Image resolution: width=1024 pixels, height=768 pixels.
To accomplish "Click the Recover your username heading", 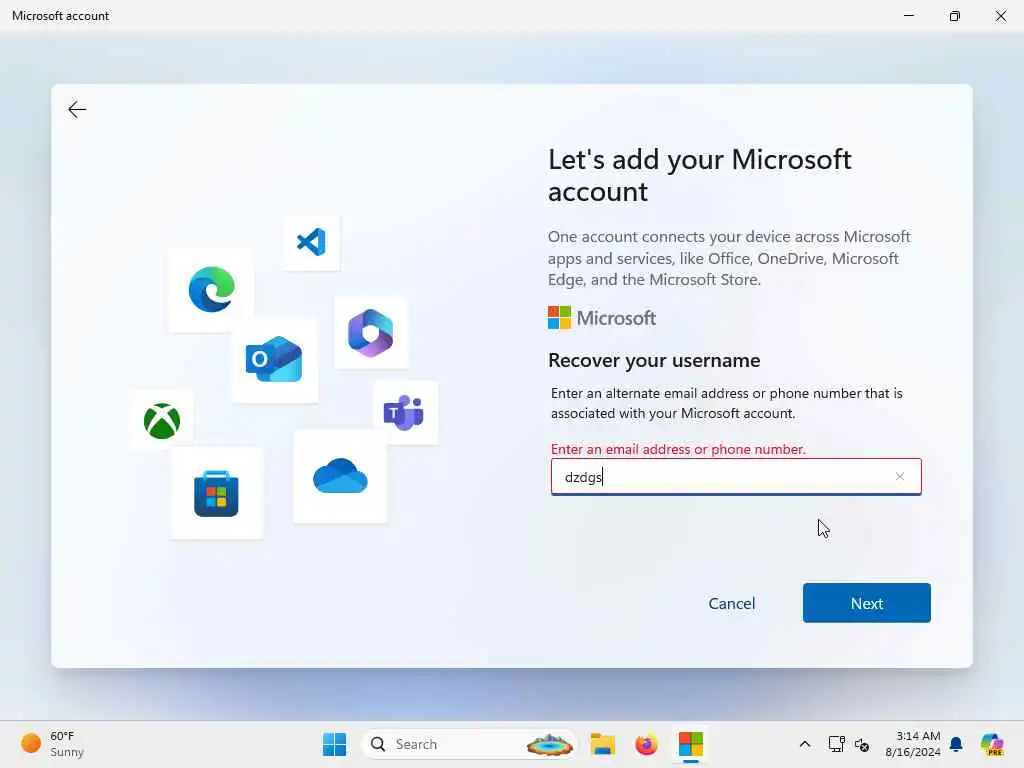I will coord(654,360).
